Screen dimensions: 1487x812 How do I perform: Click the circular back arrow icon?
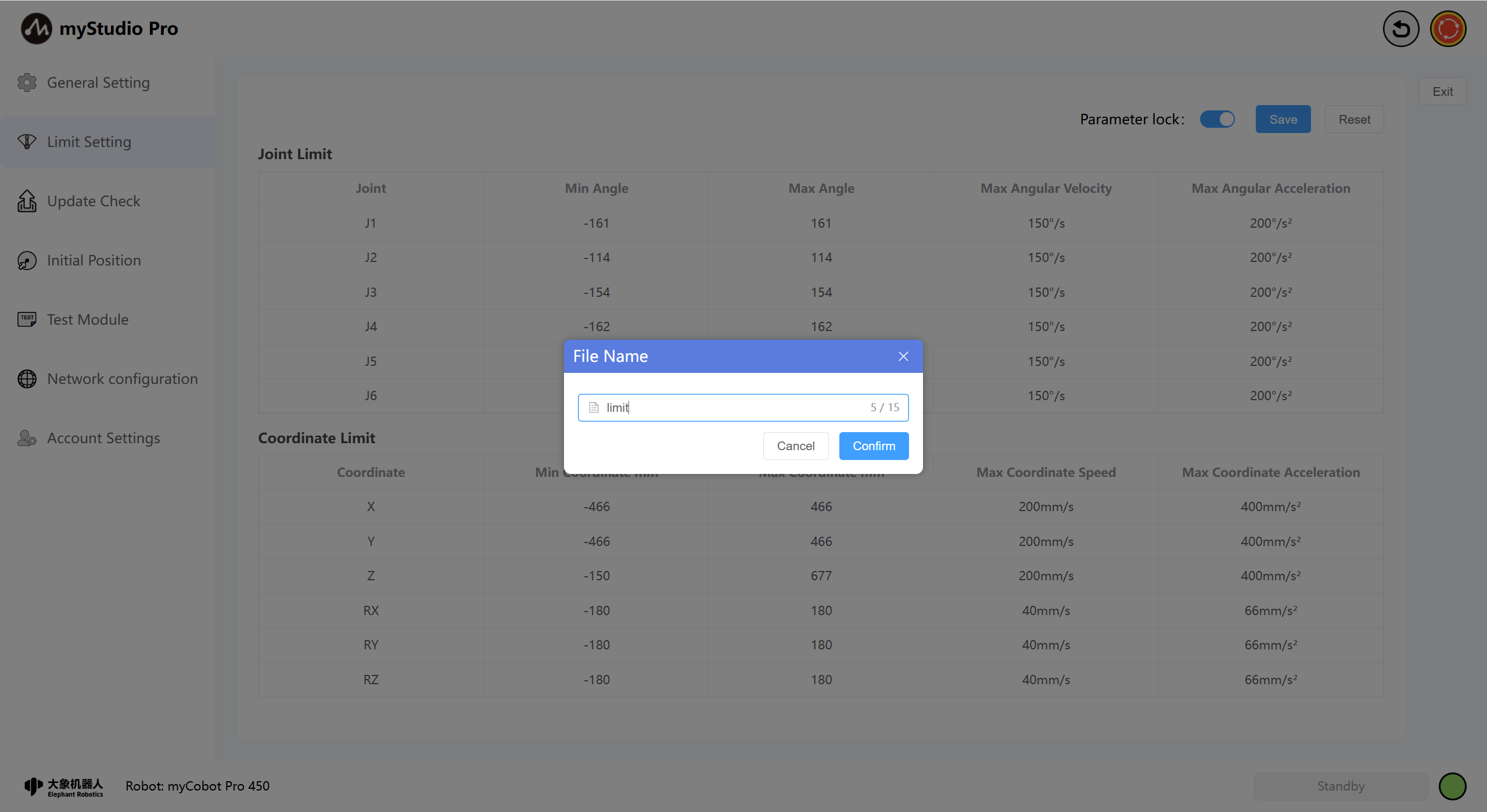click(x=1400, y=29)
